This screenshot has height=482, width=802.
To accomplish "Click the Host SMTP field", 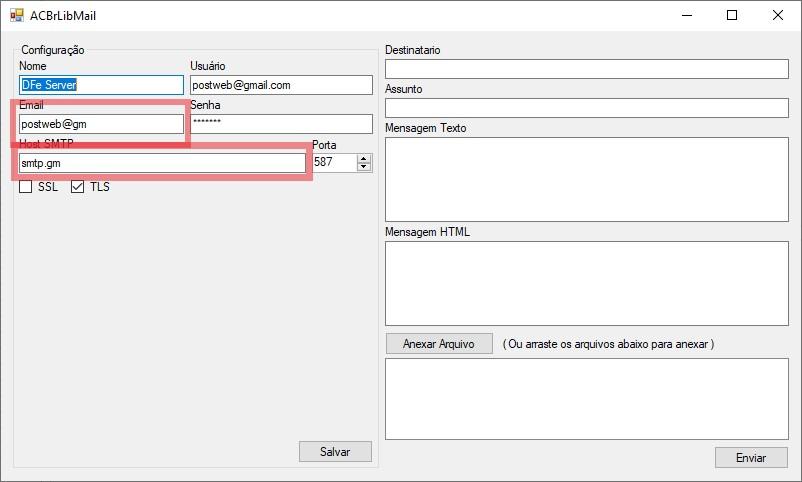I will 162,163.
